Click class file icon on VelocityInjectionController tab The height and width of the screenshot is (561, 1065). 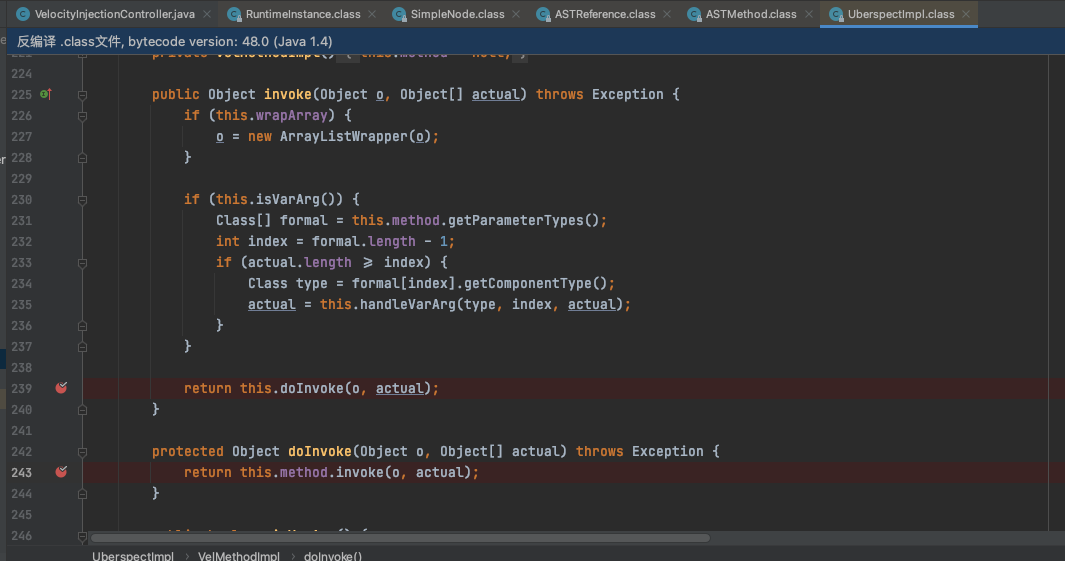coord(22,14)
